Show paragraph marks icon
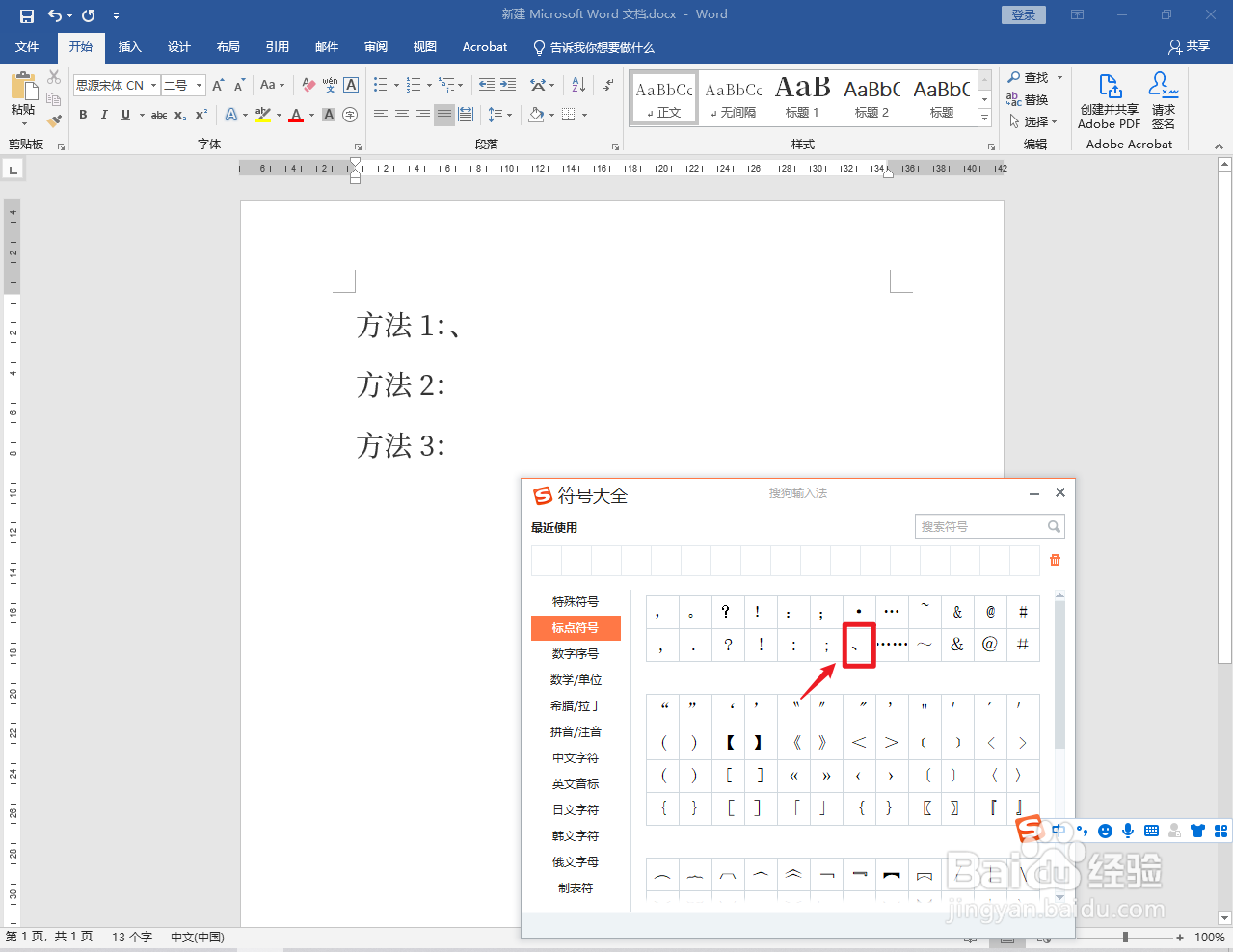Screen dimensions: 1233x952 point(608,85)
